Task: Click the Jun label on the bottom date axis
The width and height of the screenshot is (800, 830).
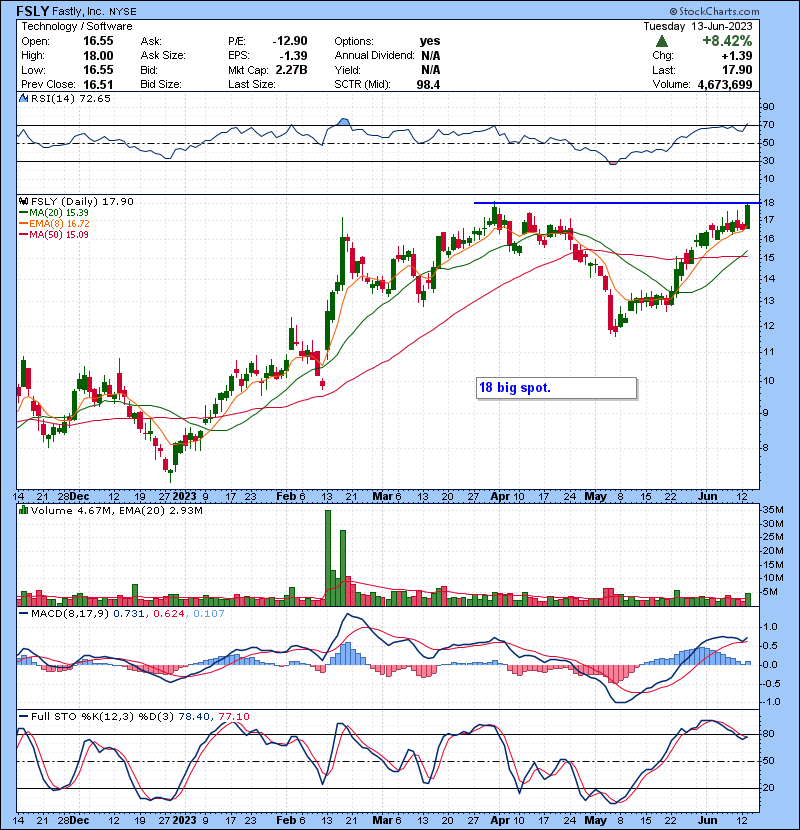Action: (x=708, y=820)
